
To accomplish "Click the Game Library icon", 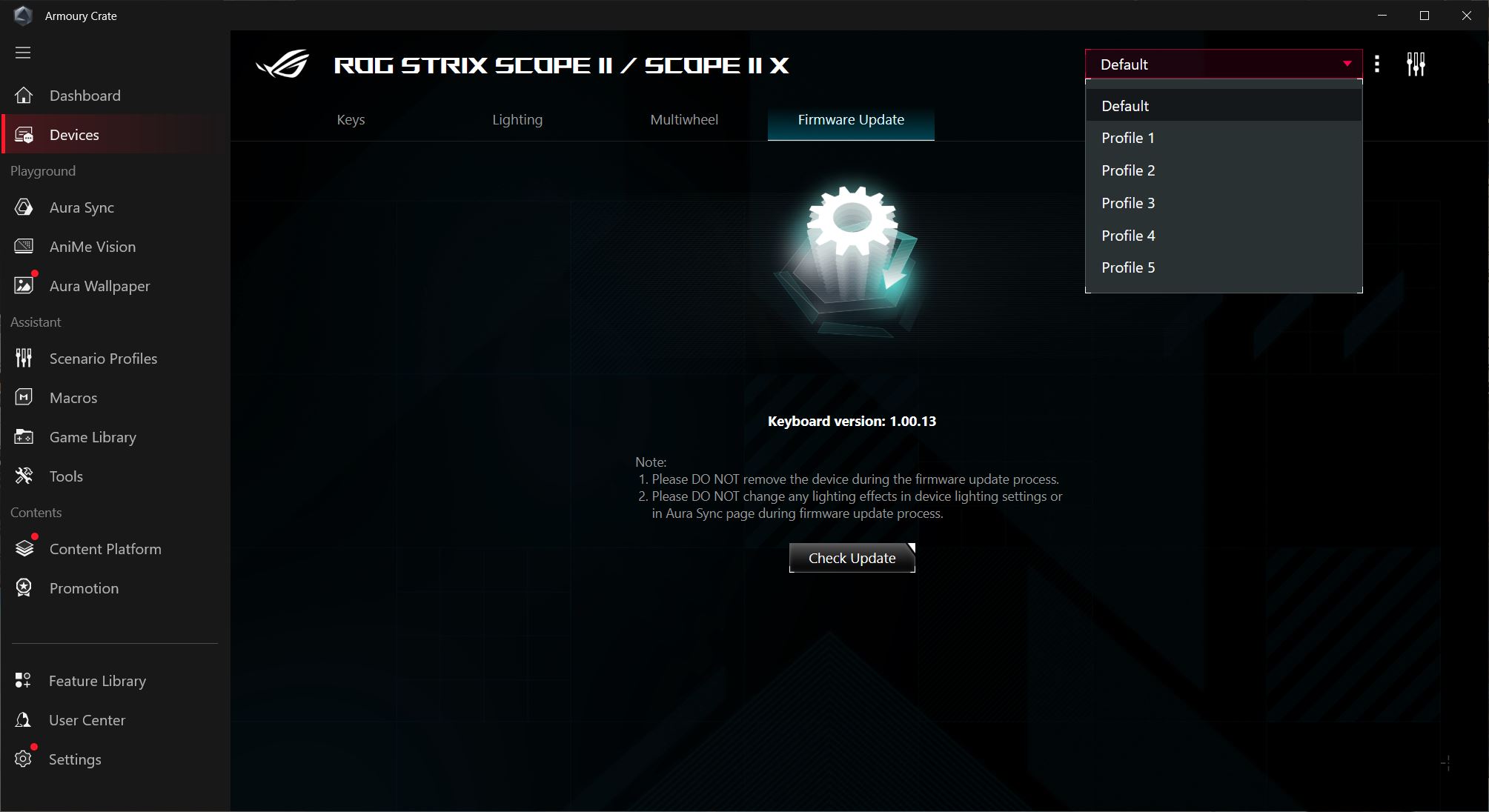I will coord(24,437).
